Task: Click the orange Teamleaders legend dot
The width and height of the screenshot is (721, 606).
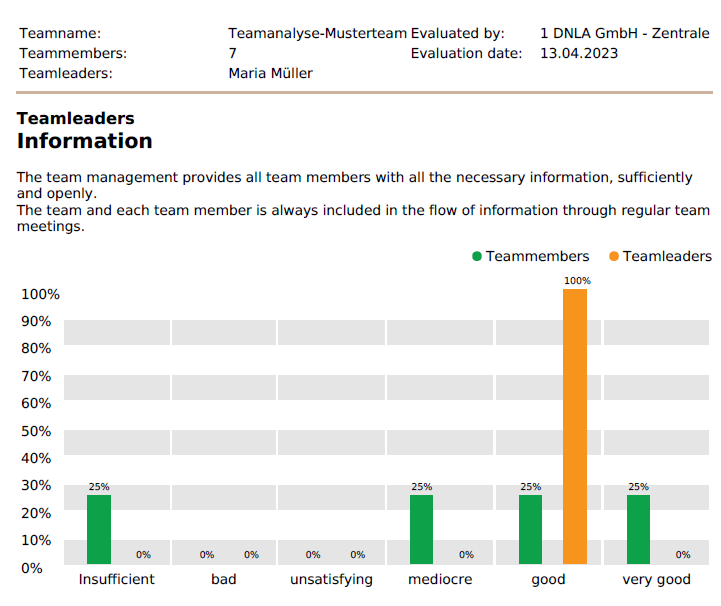Action: click(613, 257)
